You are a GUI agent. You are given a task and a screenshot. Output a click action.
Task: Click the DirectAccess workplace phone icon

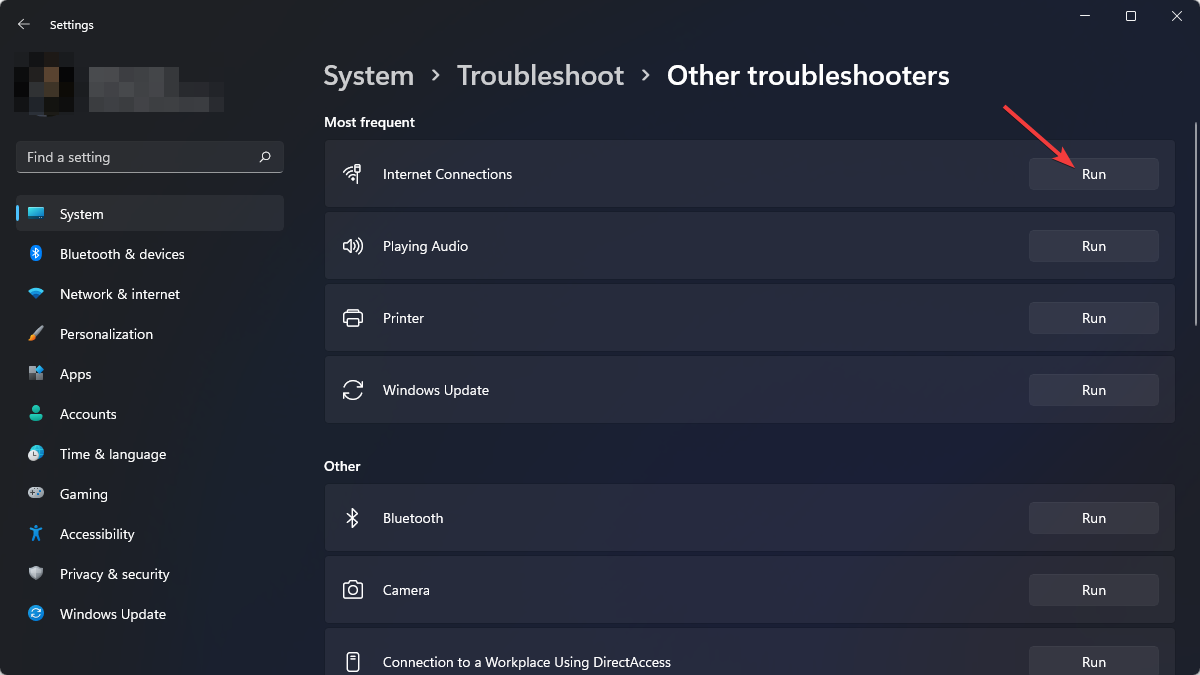[x=353, y=661]
